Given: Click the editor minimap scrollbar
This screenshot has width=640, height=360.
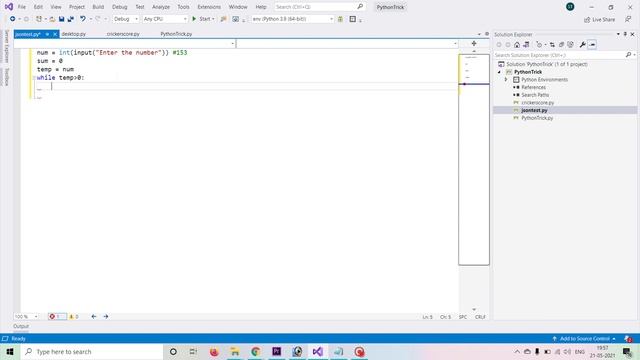Looking at the screenshot, I should [474, 160].
